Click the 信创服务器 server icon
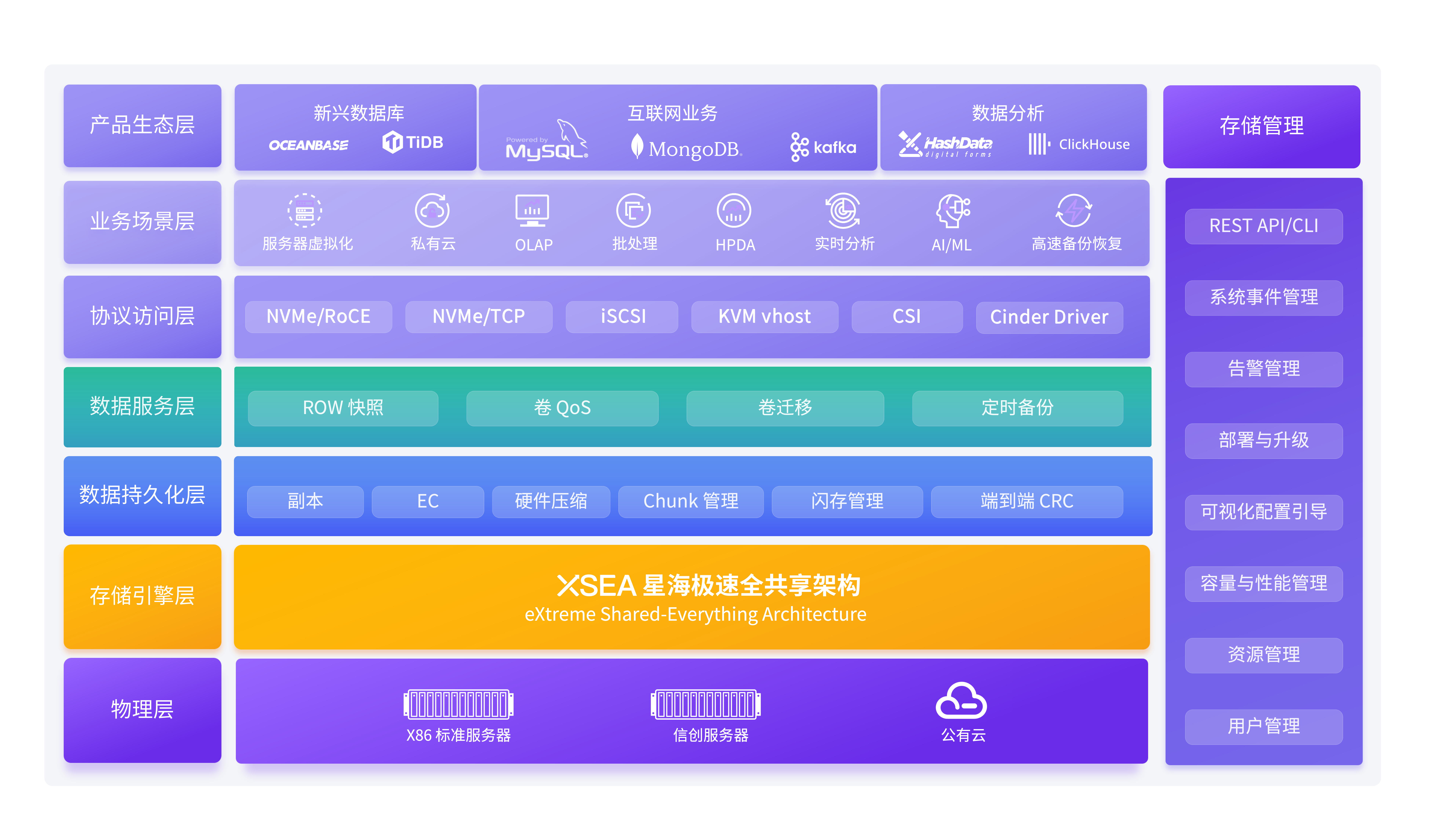 click(x=705, y=704)
